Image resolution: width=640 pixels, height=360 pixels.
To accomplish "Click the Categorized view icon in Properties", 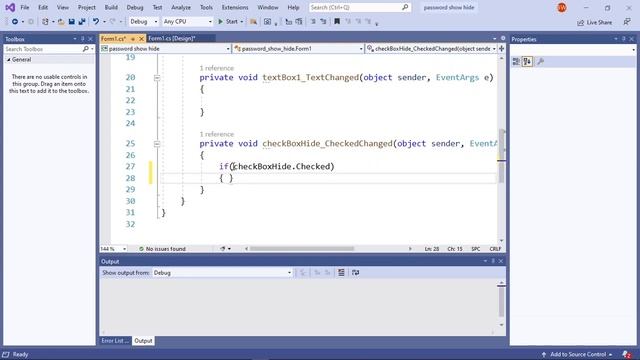I will (x=516, y=62).
